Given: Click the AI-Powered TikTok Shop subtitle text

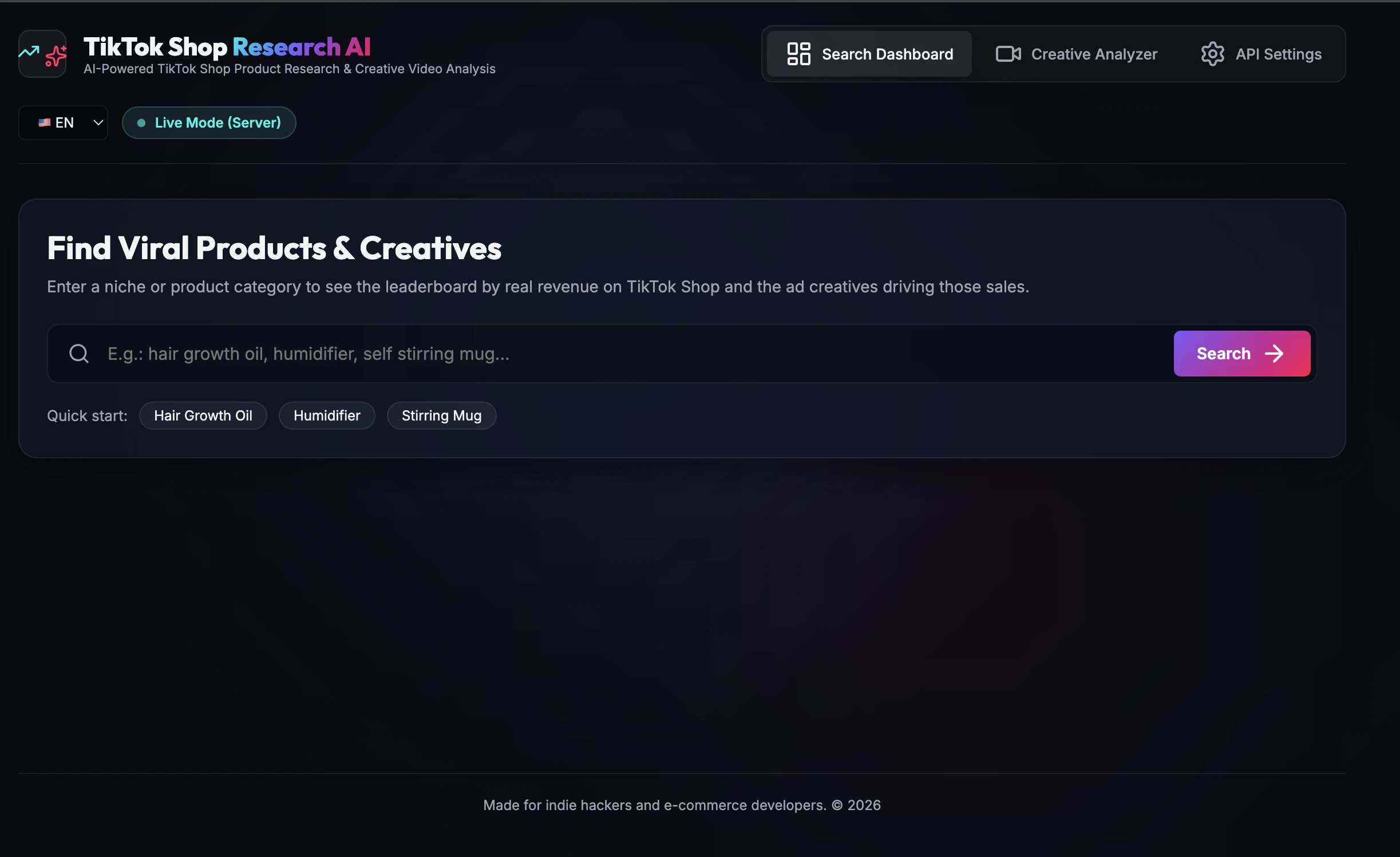Looking at the screenshot, I should click(x=290, y=69).
